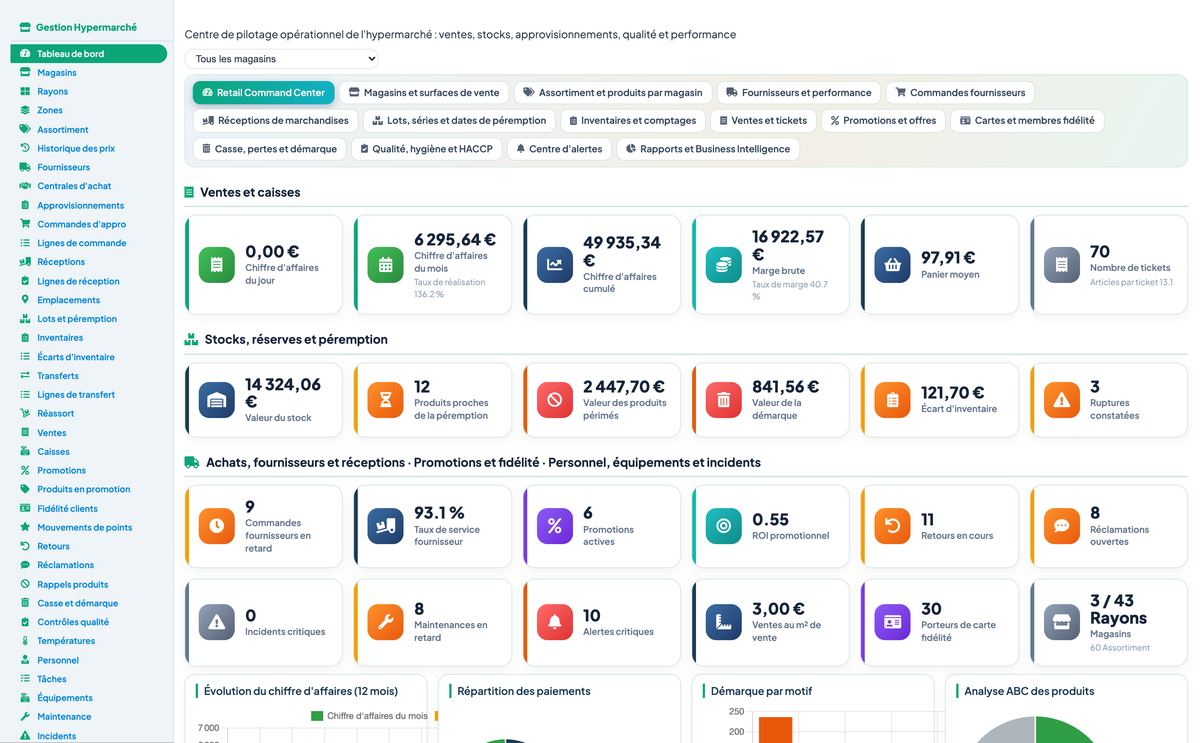The height and width of the screenshot is (743, 1200).
Task: Click the warehouse icon on Valeur du stock
Action: 216,400
